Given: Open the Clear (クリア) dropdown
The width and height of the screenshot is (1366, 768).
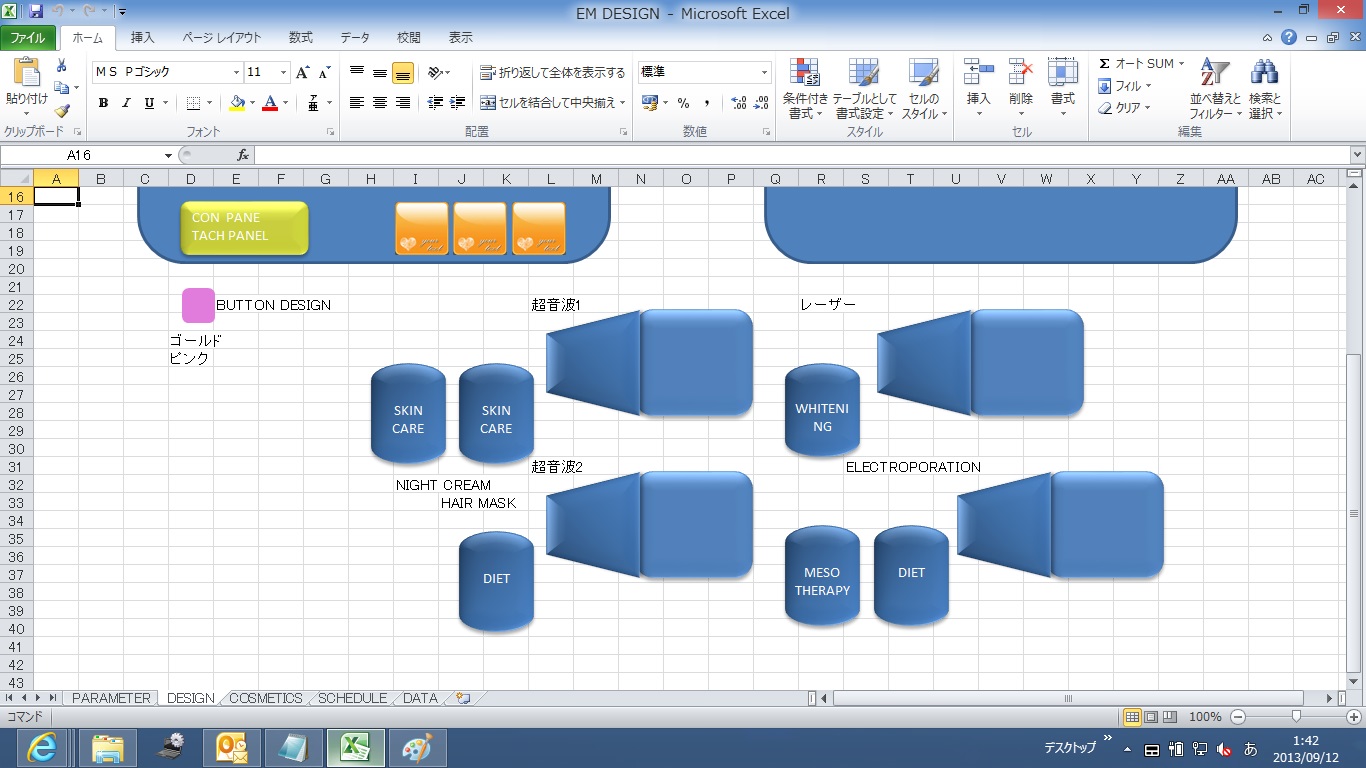Looking at the screenshot, I should [x=1125, y=108].
